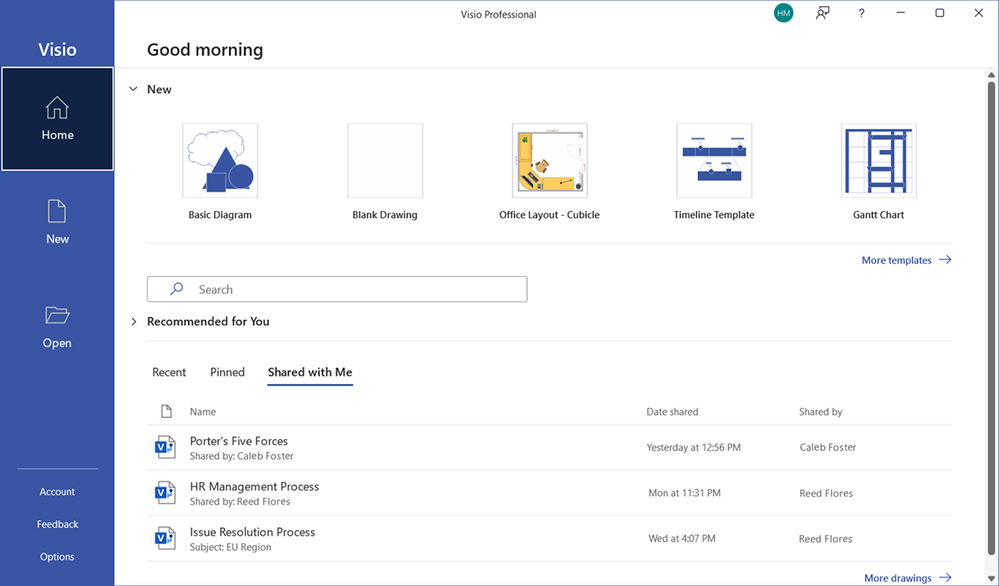Click 'Shared by: Caleb Foster' subtitle
The image size is (999, 586).
pyautogui.click(x=241, y=456)
